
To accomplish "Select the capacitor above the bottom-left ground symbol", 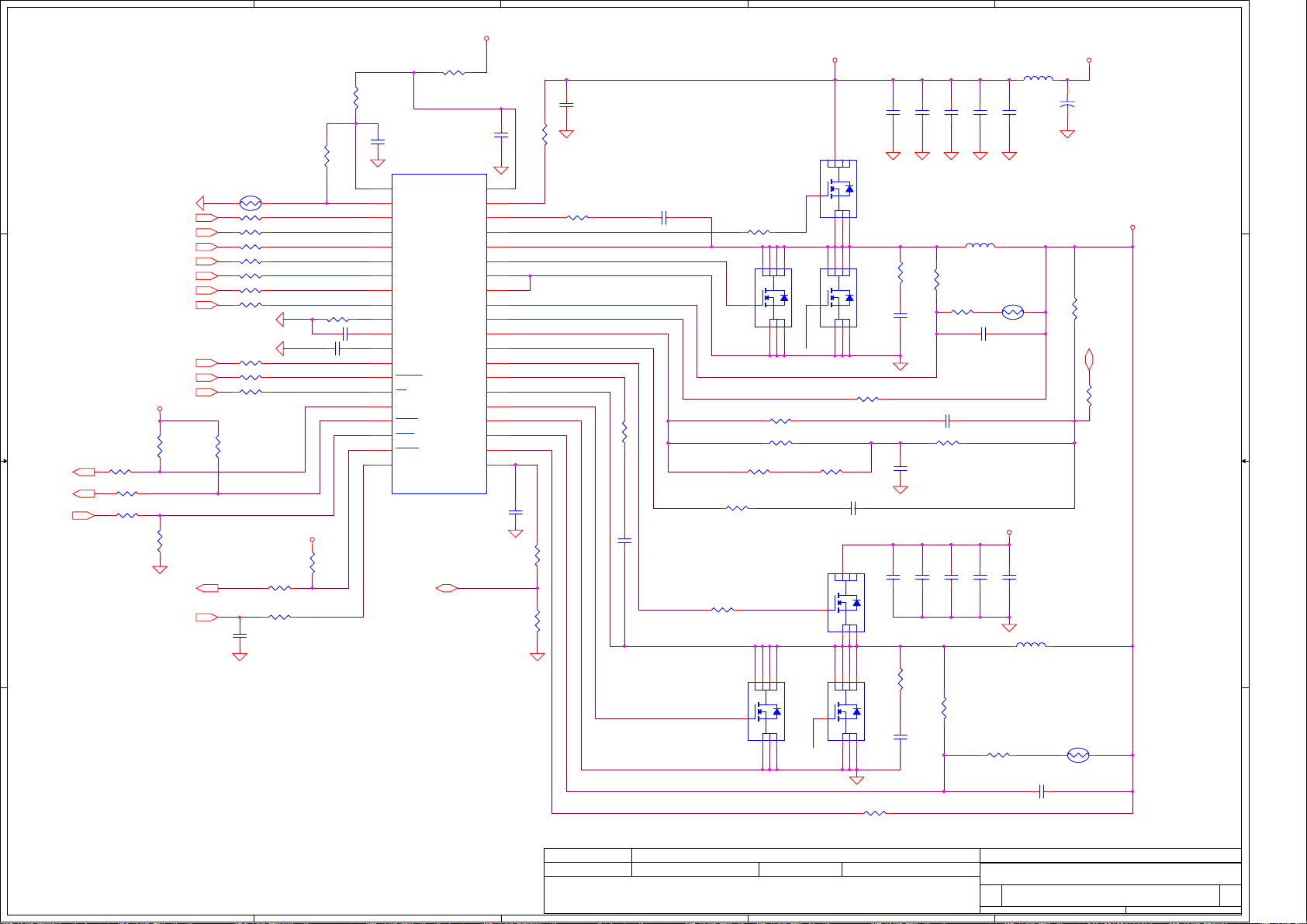I will (240, 635).
